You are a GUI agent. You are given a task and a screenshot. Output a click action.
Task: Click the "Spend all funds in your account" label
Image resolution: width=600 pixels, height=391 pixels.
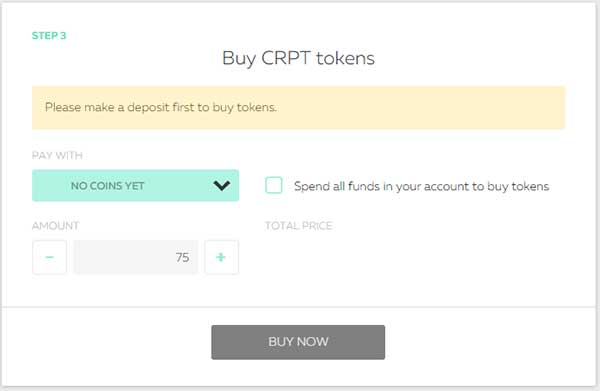pyautogui.click(x=421, y=186)
